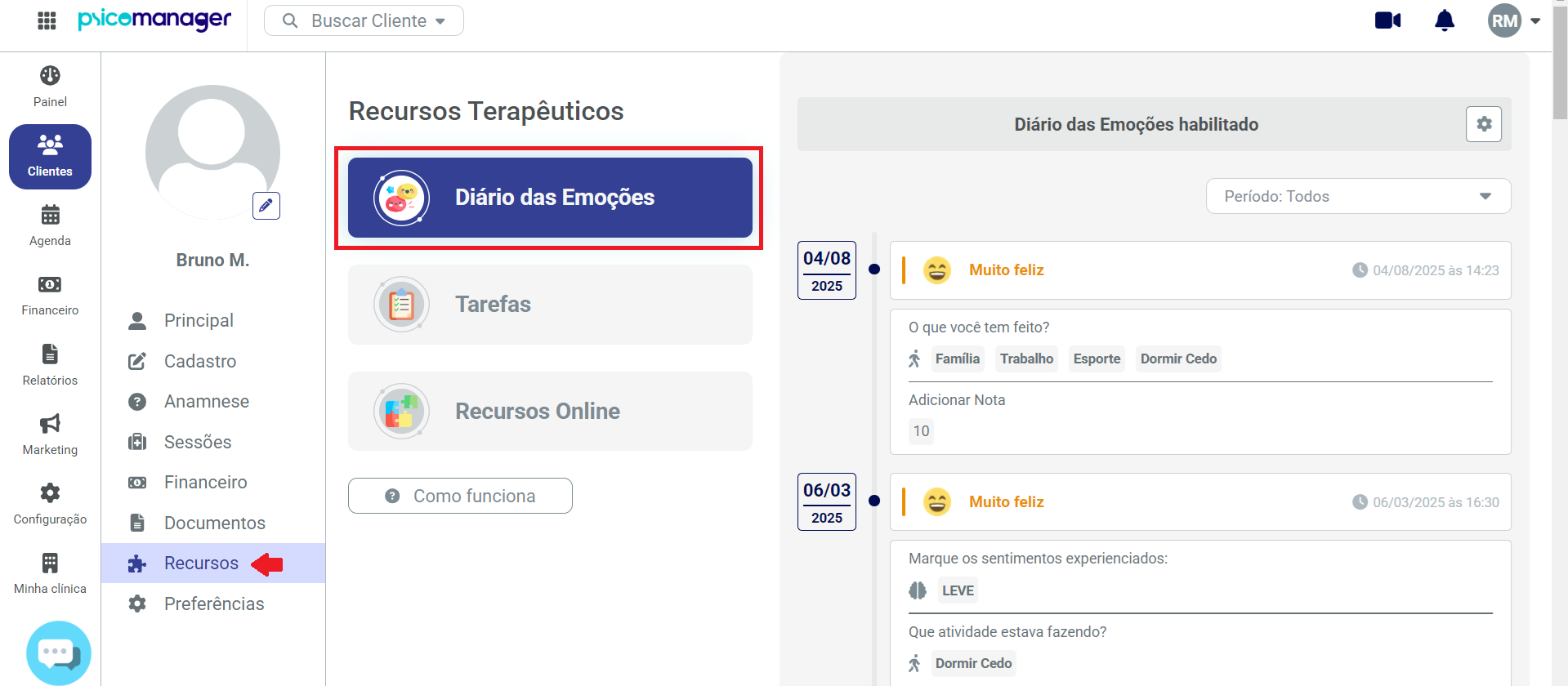Viewport: 1568px width, 686px height.
Task: Open Configuração settings in sidebar
Action: 50,504
